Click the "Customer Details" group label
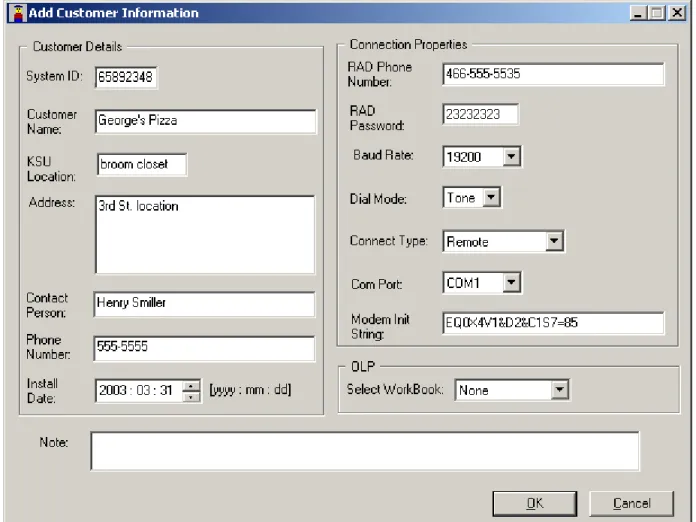The height and width of the screenshot is (522, 696). [77, 47]
